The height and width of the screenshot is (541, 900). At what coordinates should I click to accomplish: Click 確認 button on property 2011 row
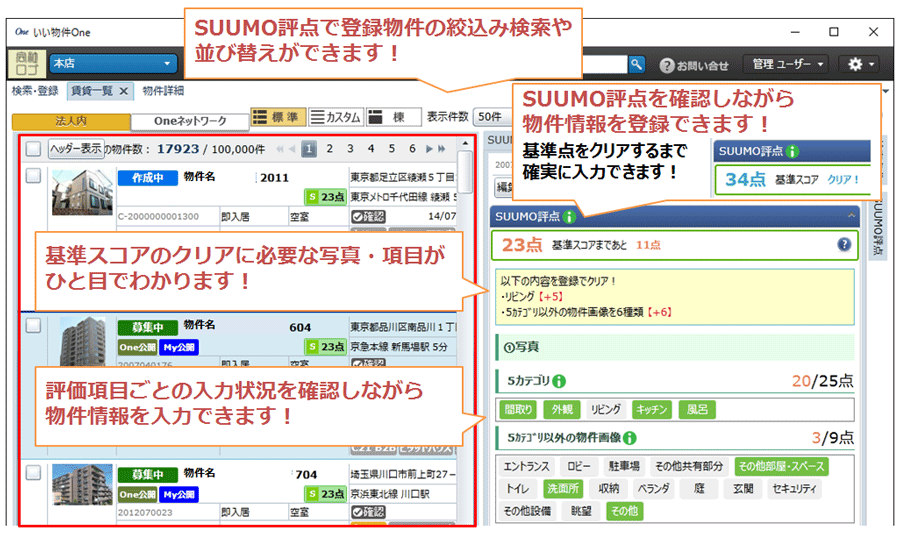[368, 216]
